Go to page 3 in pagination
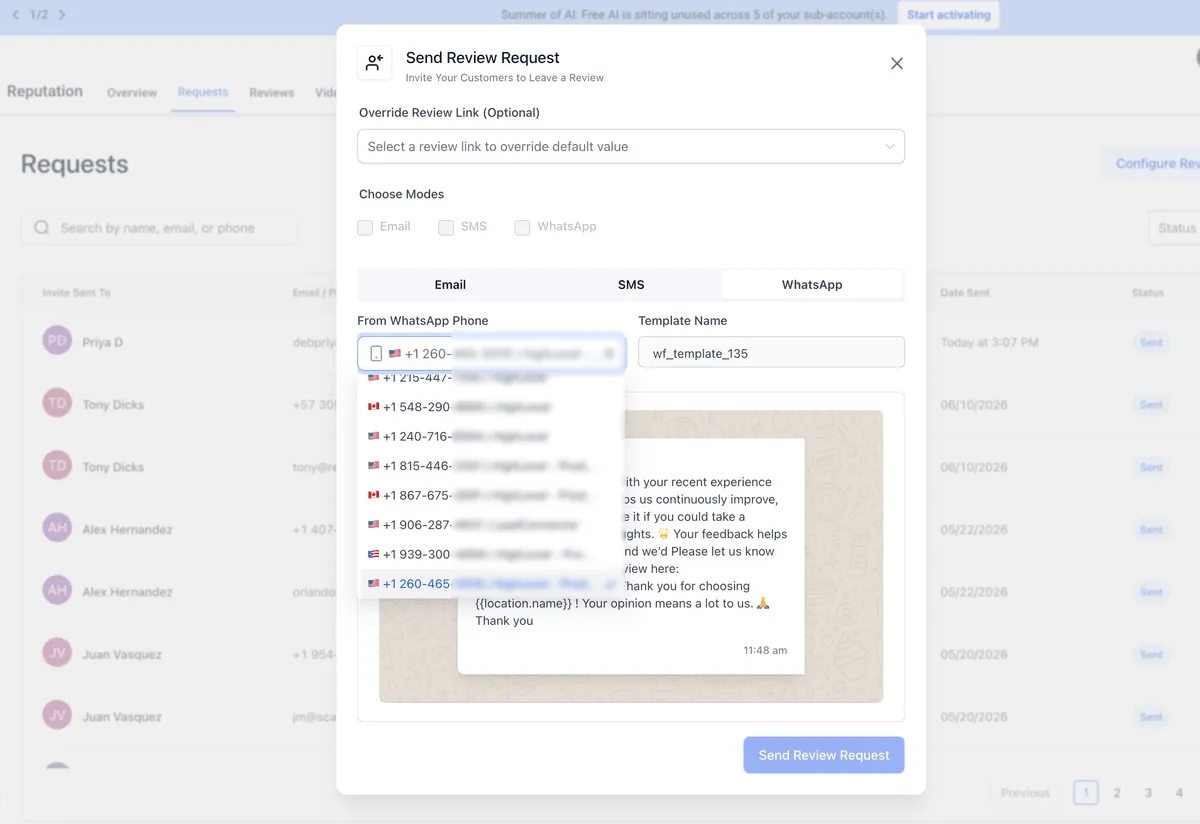The image size is (1200, 824). pos(1148,793)
